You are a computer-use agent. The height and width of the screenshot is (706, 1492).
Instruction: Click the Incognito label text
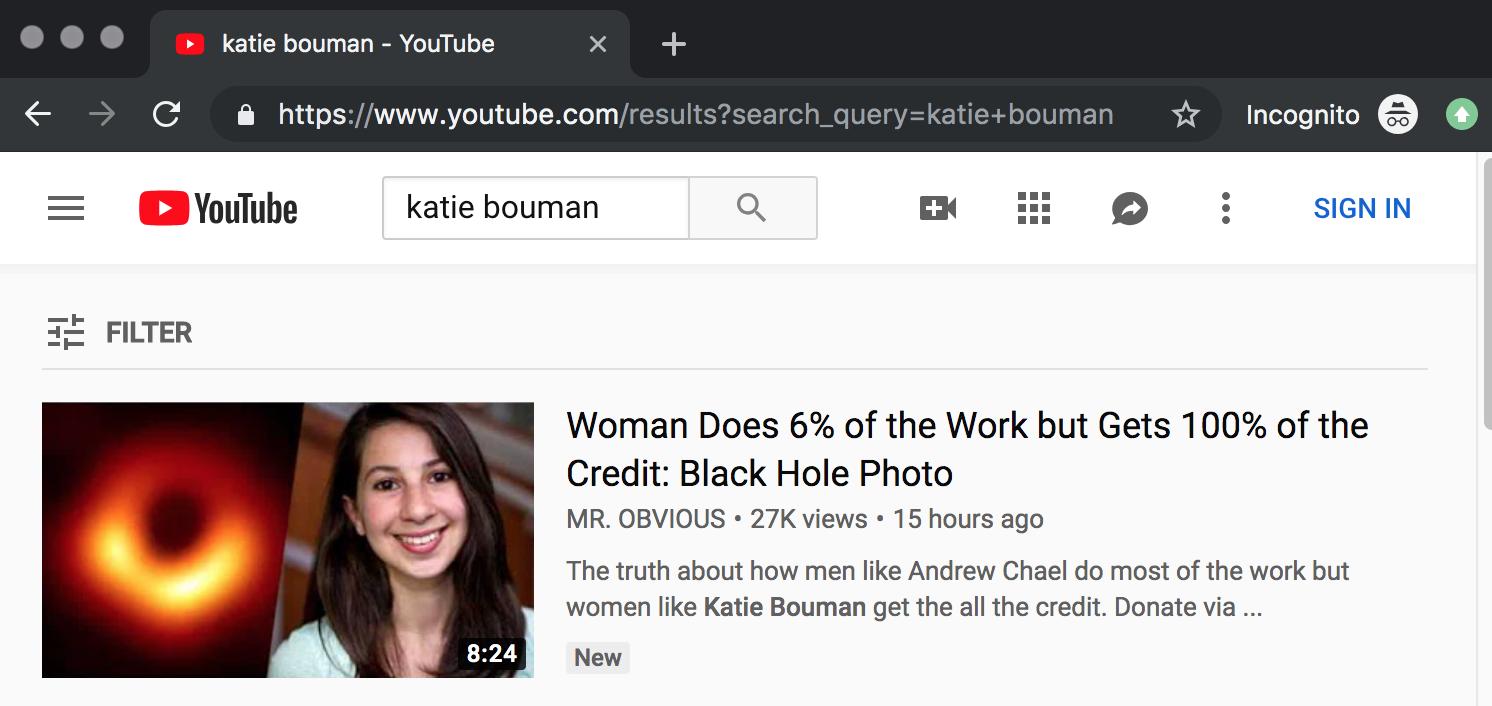coord(1303,115)
